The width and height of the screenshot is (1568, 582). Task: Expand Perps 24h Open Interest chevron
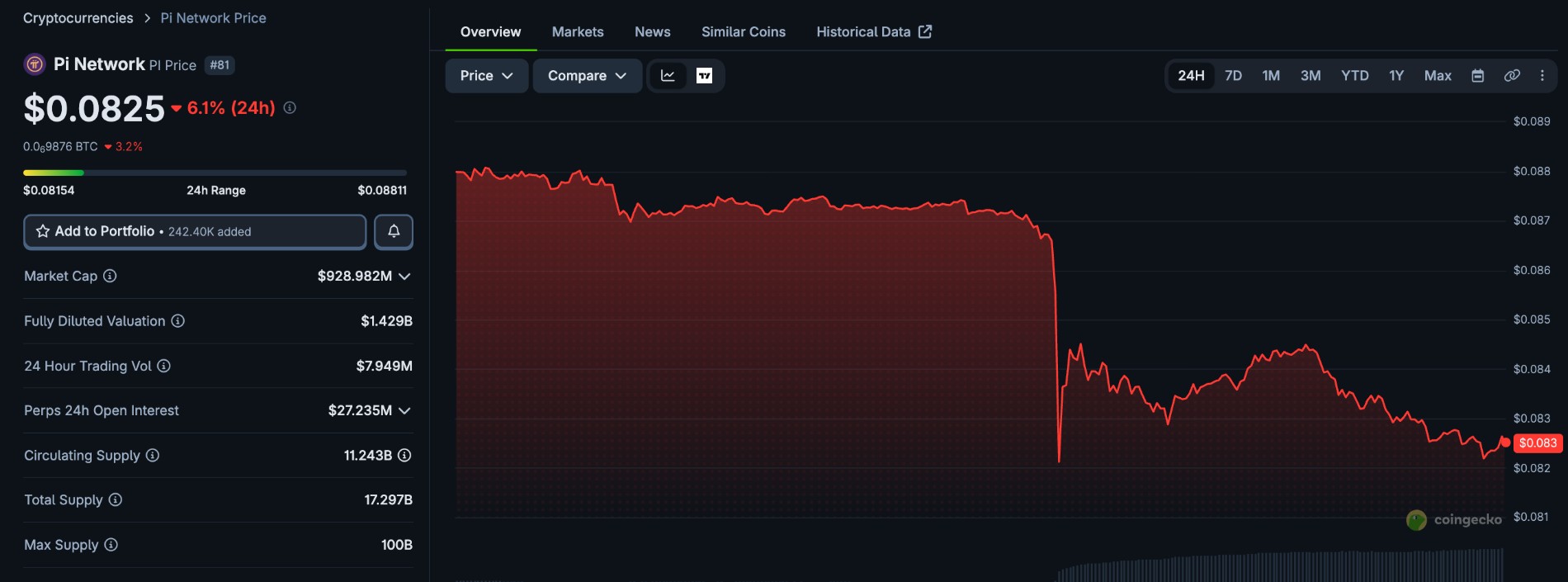[404, 410]
